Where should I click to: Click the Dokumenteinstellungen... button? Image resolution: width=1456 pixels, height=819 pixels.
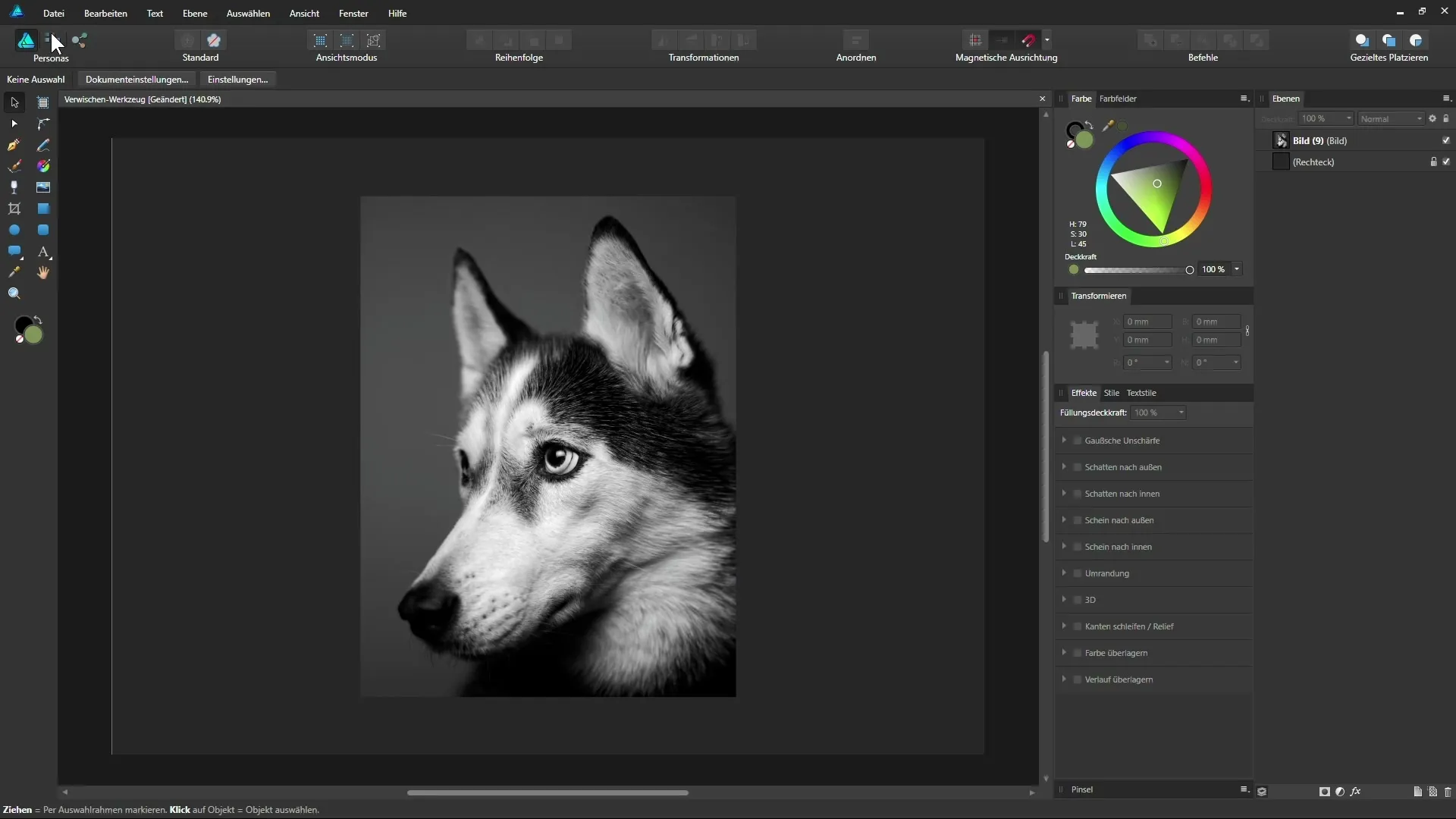point(136,80)
